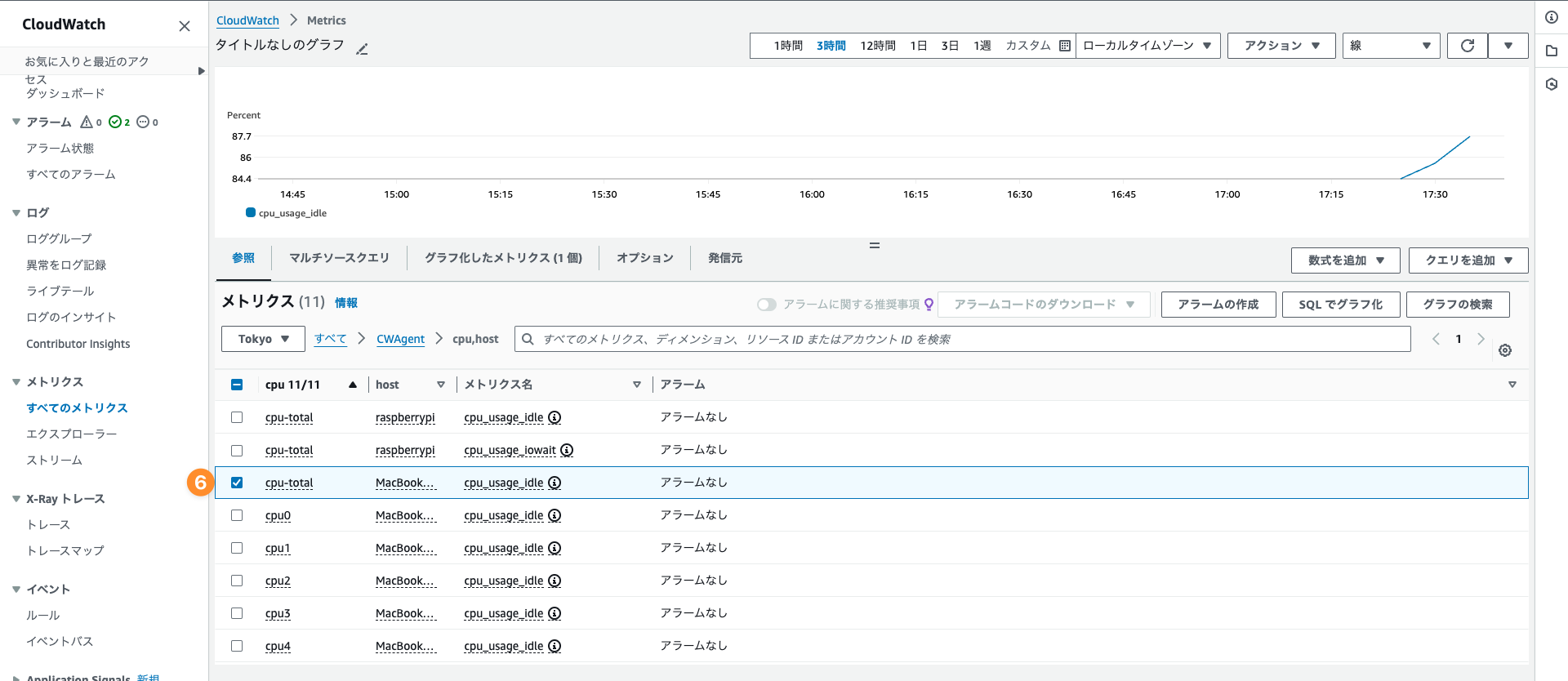Open the folder icon in right rail

point(1552,51)
